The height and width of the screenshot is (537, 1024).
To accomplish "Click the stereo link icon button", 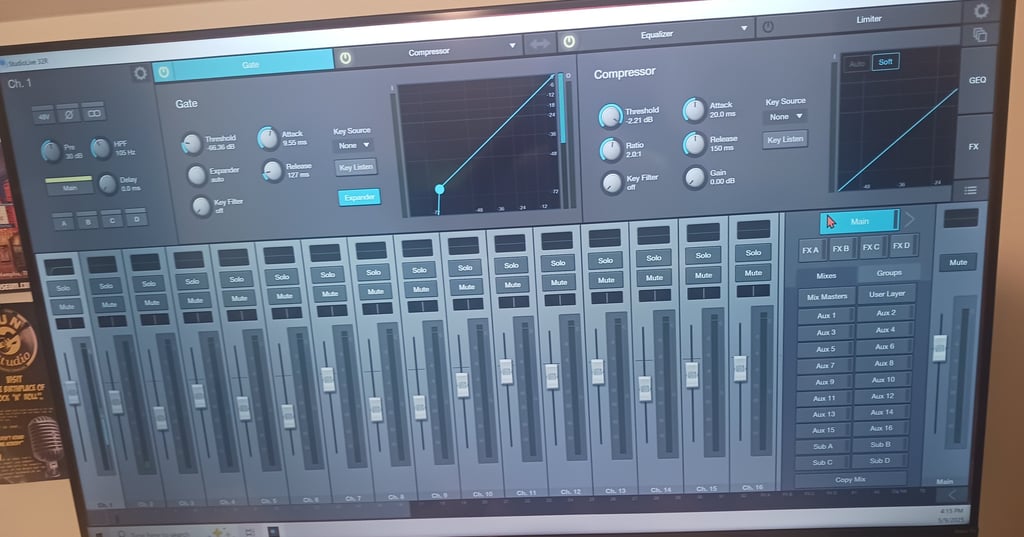I will (x=93, y=112).
